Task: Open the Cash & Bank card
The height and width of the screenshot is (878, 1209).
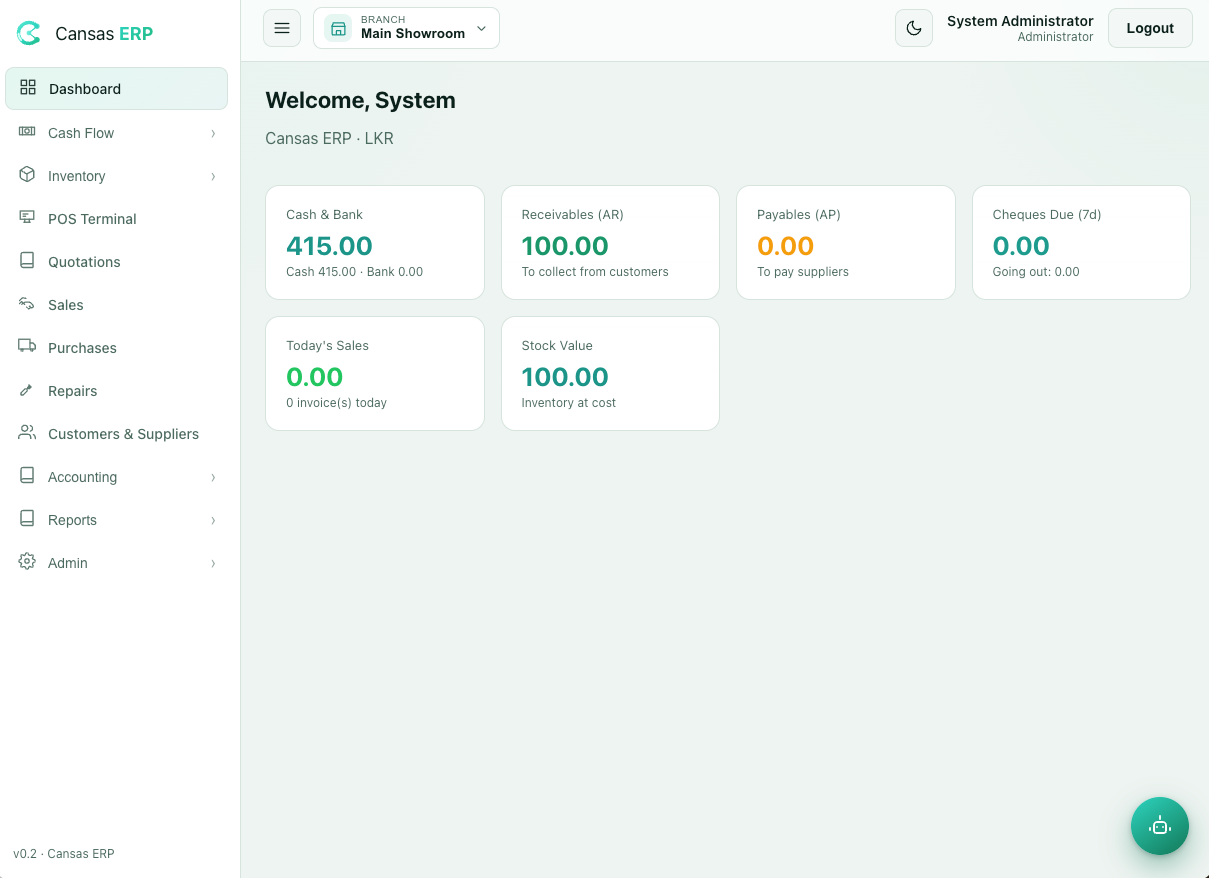Action: coord(375,242)
